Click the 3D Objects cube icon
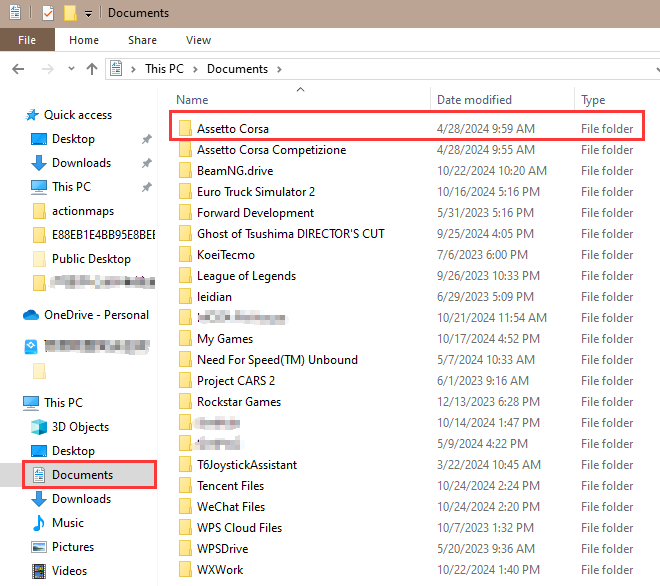This screenshot has width=660, height=586. tap(39, 427)
